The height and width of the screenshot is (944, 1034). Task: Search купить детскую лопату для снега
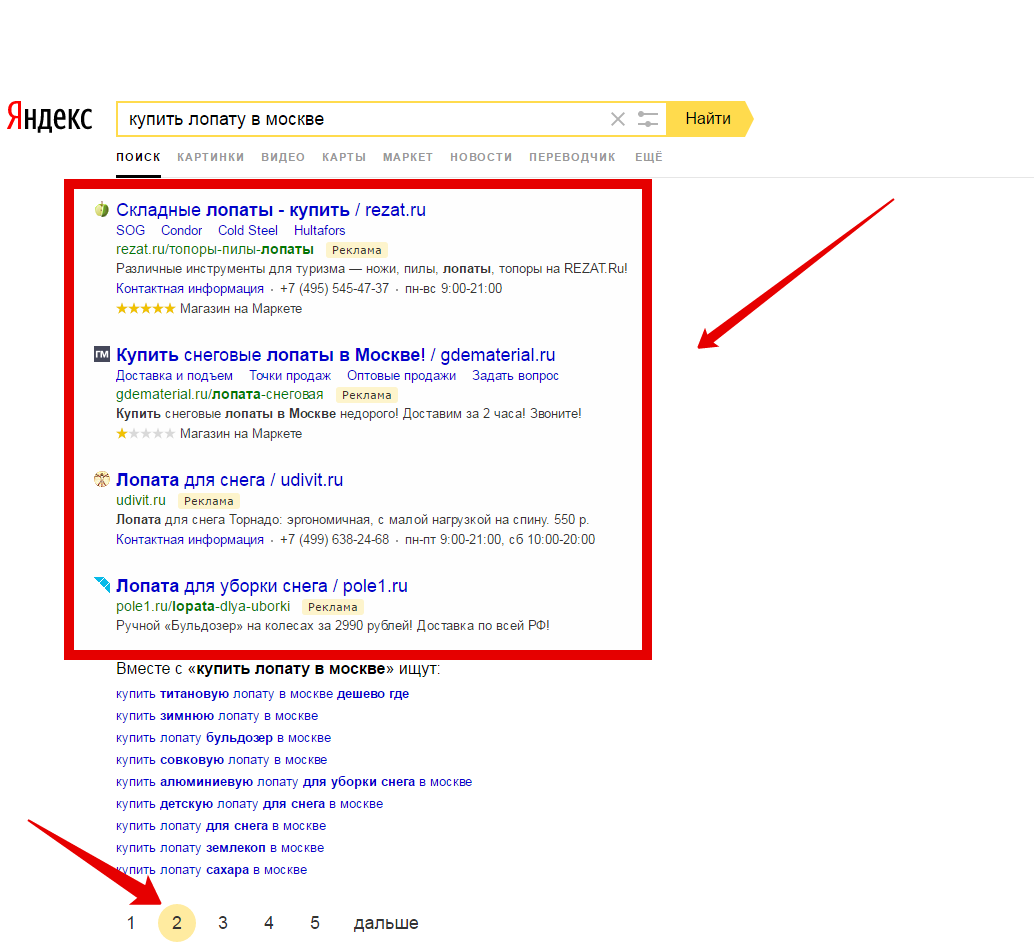[x=249, y=804]
